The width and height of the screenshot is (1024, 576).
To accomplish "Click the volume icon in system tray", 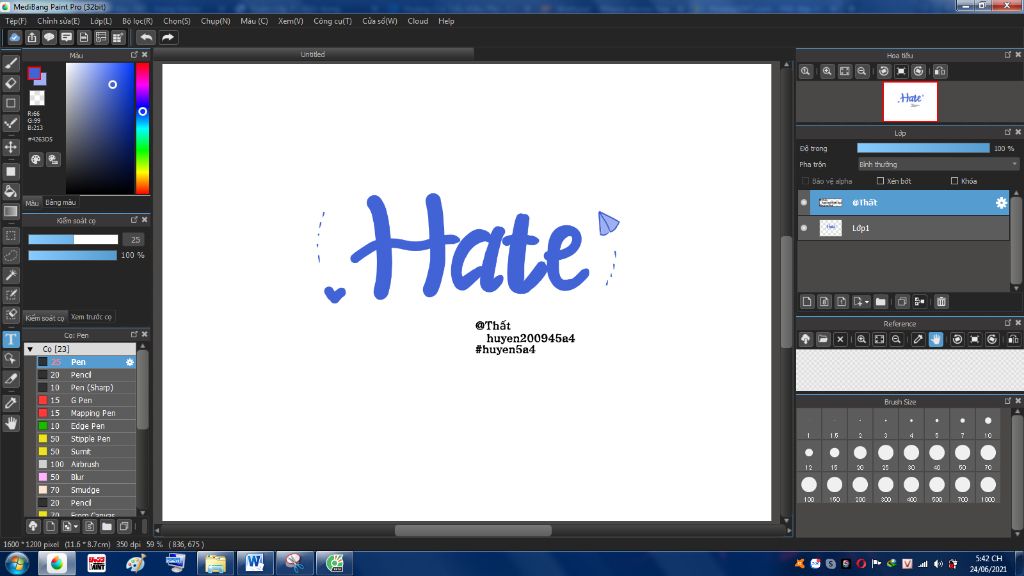I will (x=938, y=564).
